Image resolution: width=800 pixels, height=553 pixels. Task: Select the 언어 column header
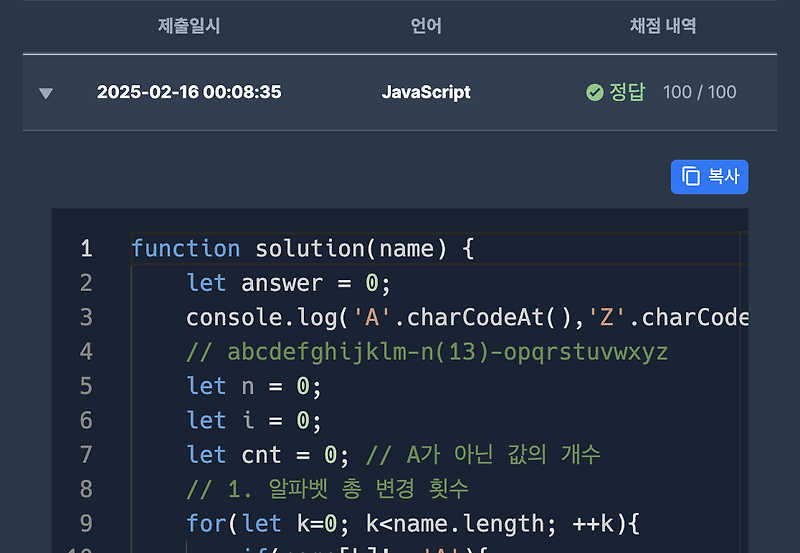[x=426, y=26]
